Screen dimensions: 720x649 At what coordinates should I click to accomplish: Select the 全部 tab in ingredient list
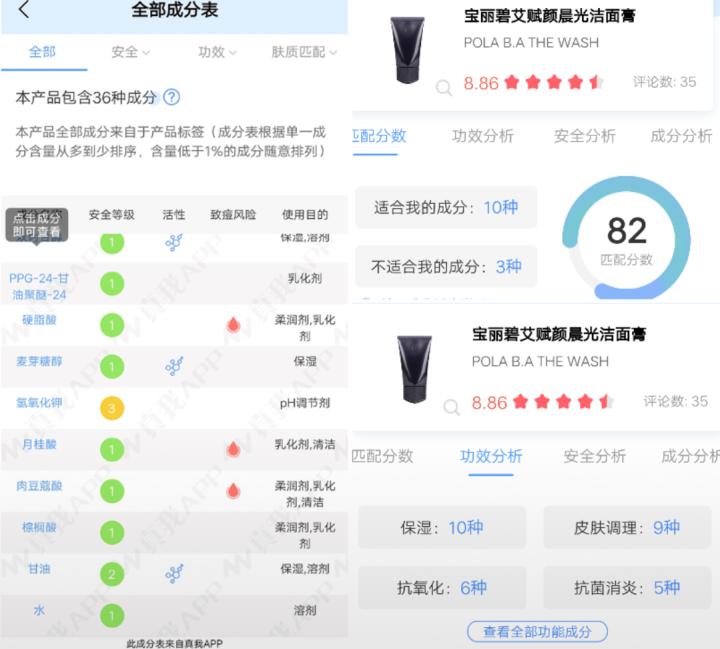[42, 52]
